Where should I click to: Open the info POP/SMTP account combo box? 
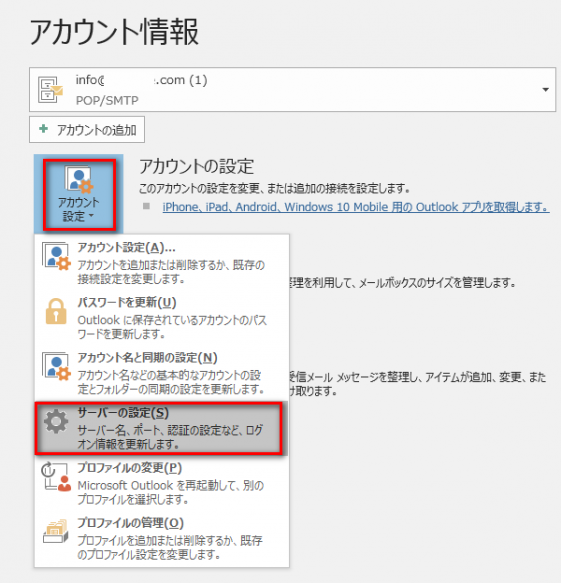tap(293, 90)
